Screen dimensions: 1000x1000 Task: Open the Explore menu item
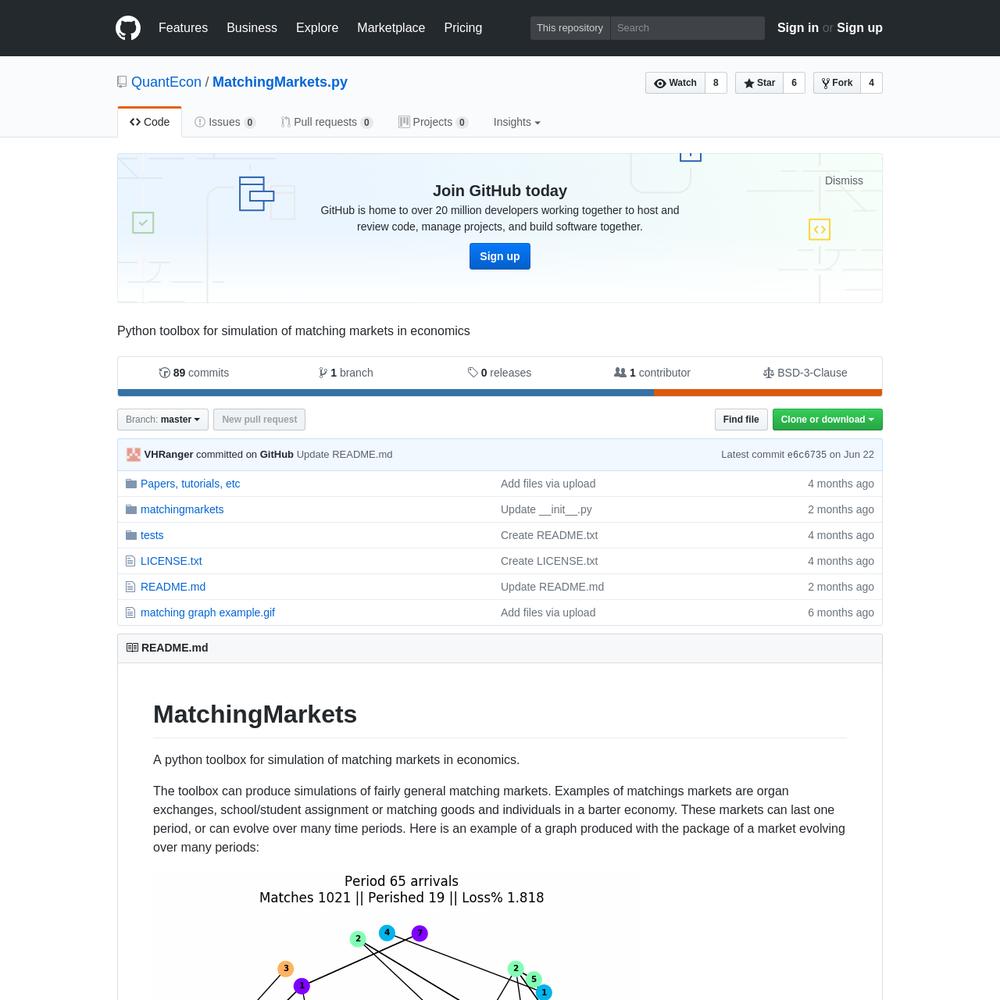317,28
